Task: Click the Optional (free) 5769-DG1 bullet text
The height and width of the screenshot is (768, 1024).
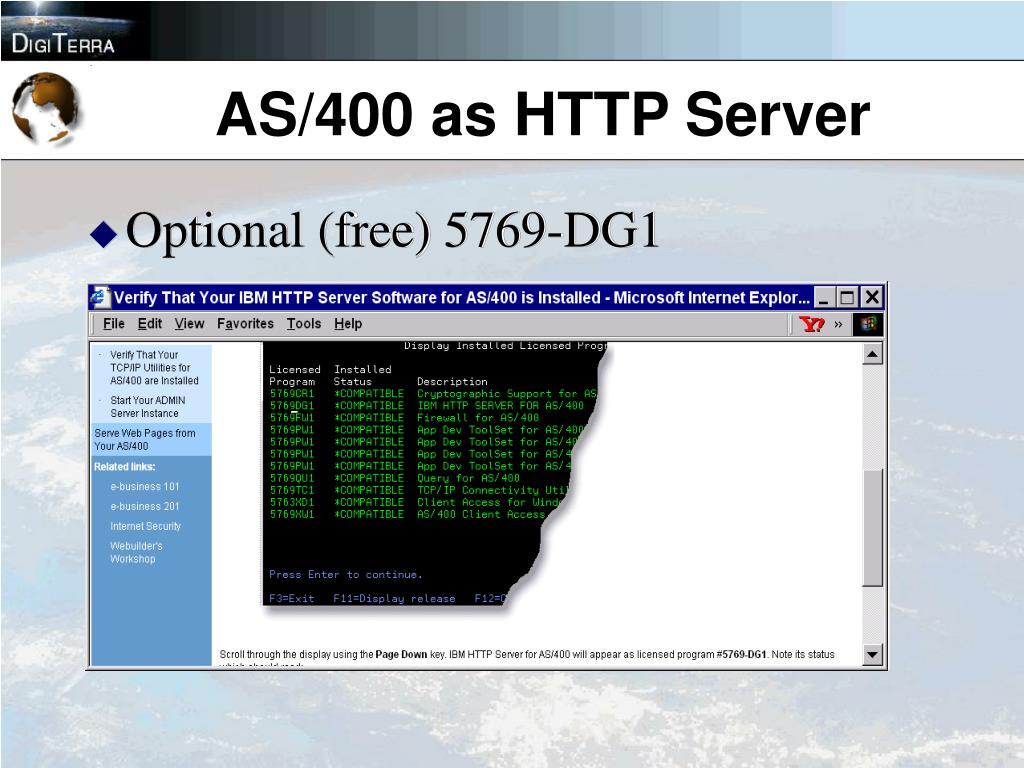Action: point(392,231)
